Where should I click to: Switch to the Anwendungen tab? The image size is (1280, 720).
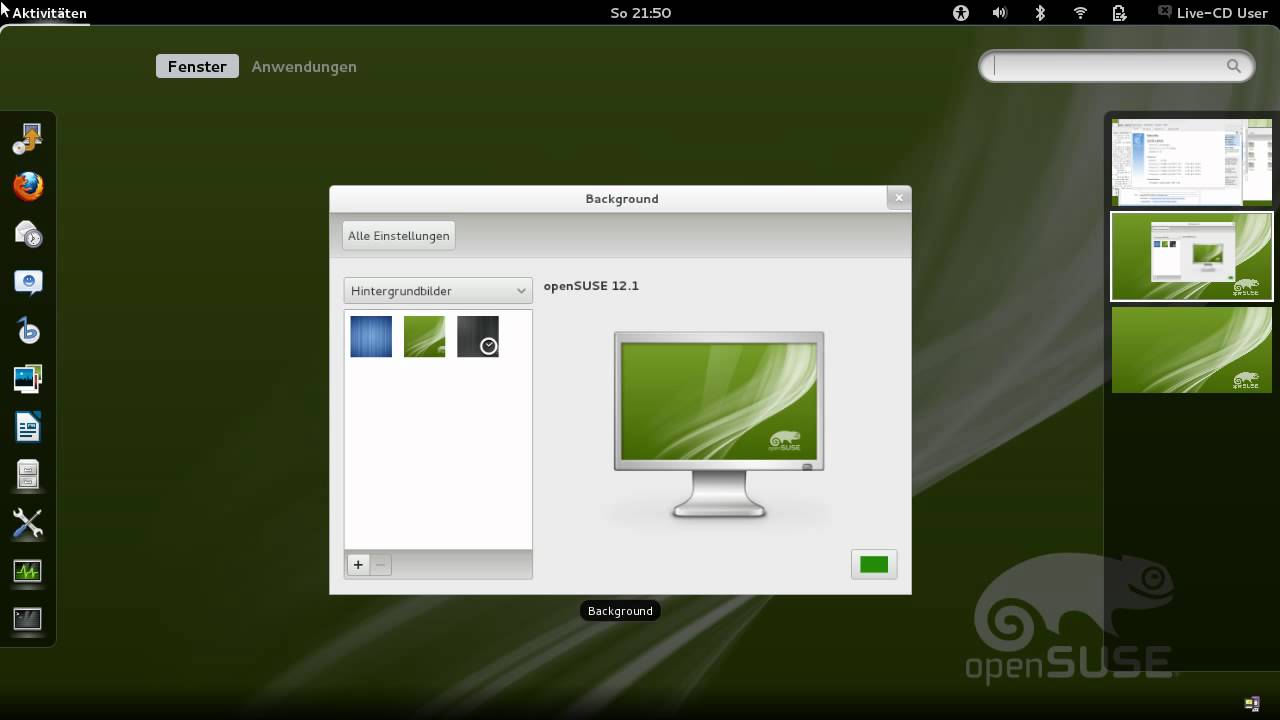coord(304,66)
